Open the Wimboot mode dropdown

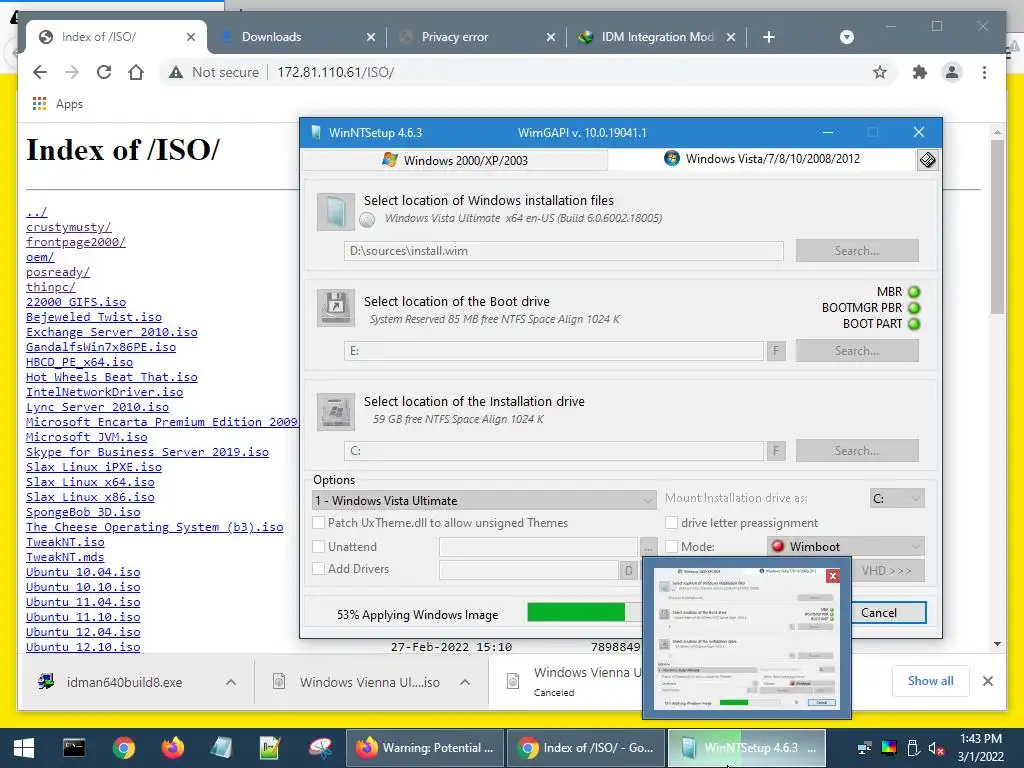coord(846,547)
